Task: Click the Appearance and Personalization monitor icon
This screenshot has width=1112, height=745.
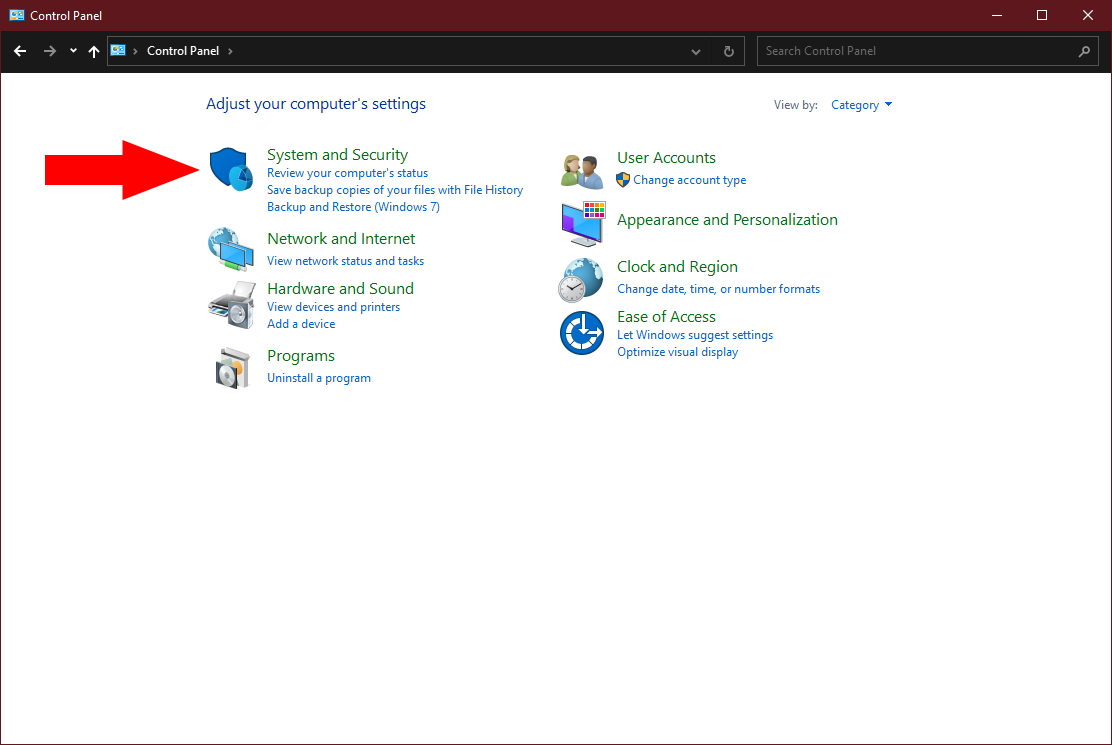Action: point(583,223)
